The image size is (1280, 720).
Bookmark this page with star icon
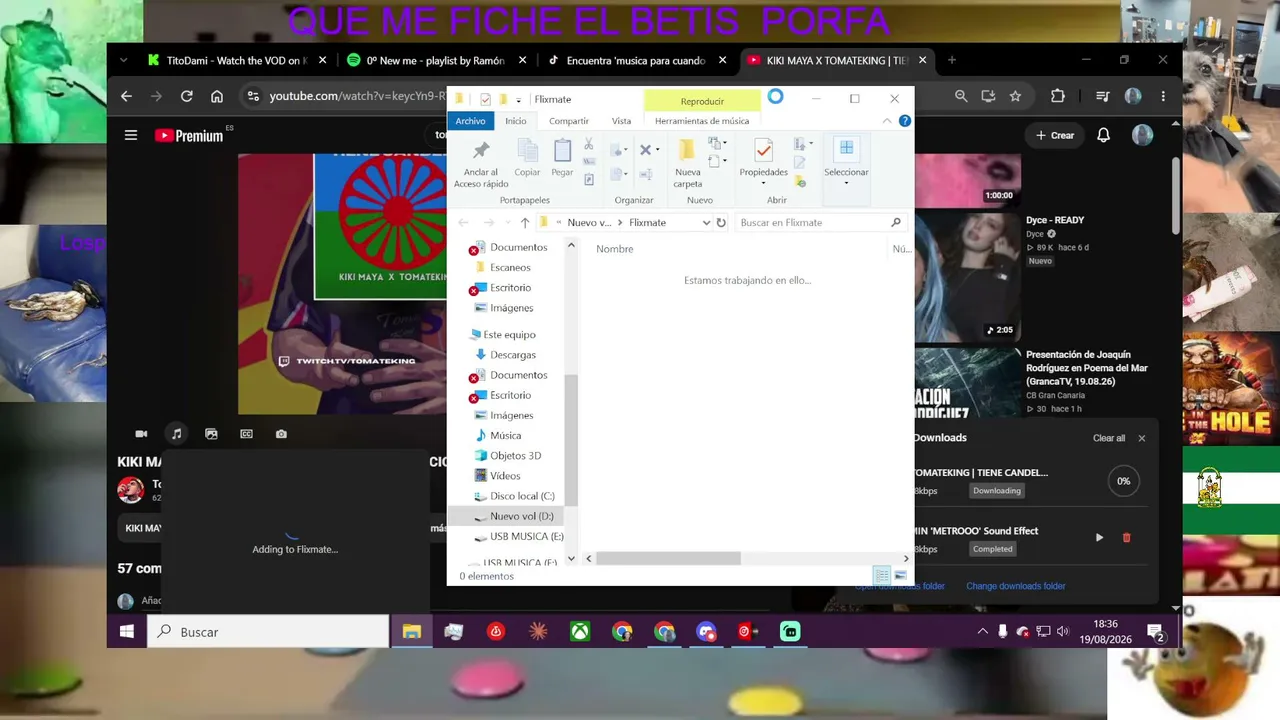[x=1015, y=96]
